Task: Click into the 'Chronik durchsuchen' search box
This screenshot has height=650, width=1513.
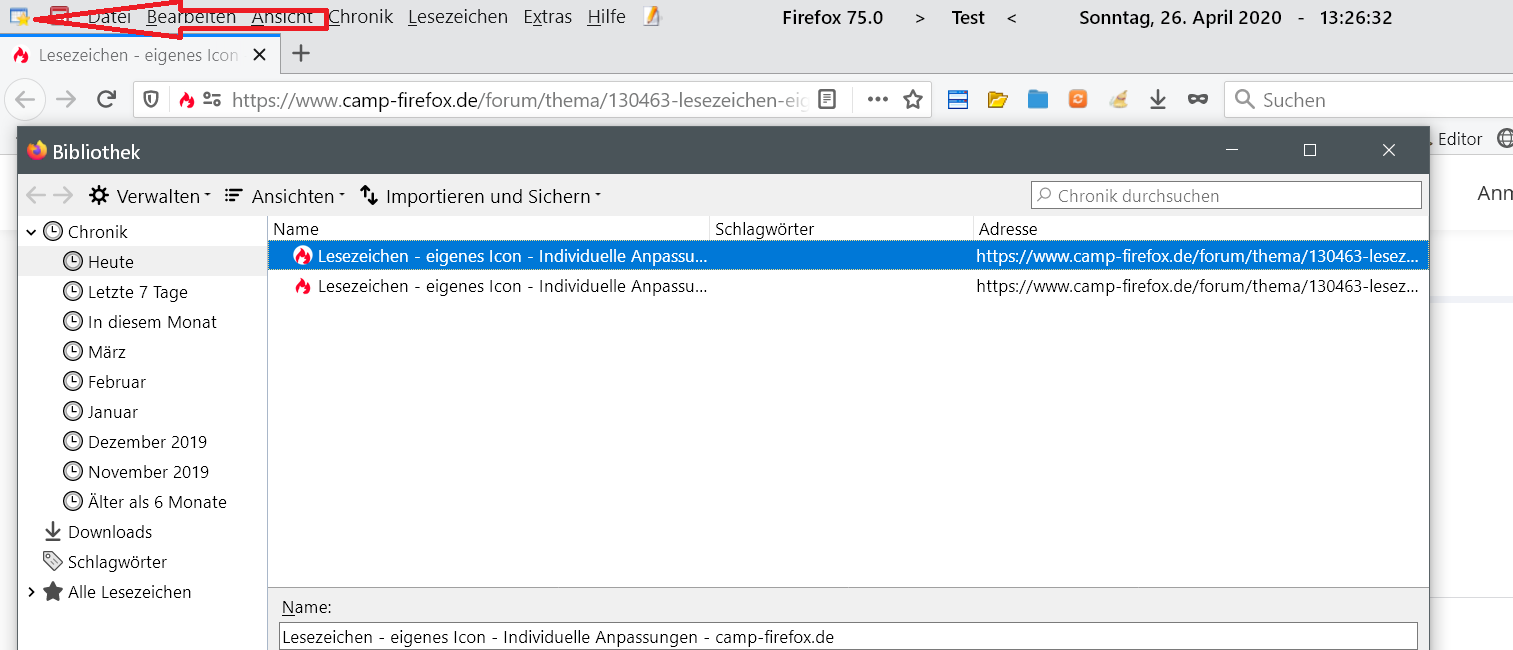Action: click(x=1226, y=195)
